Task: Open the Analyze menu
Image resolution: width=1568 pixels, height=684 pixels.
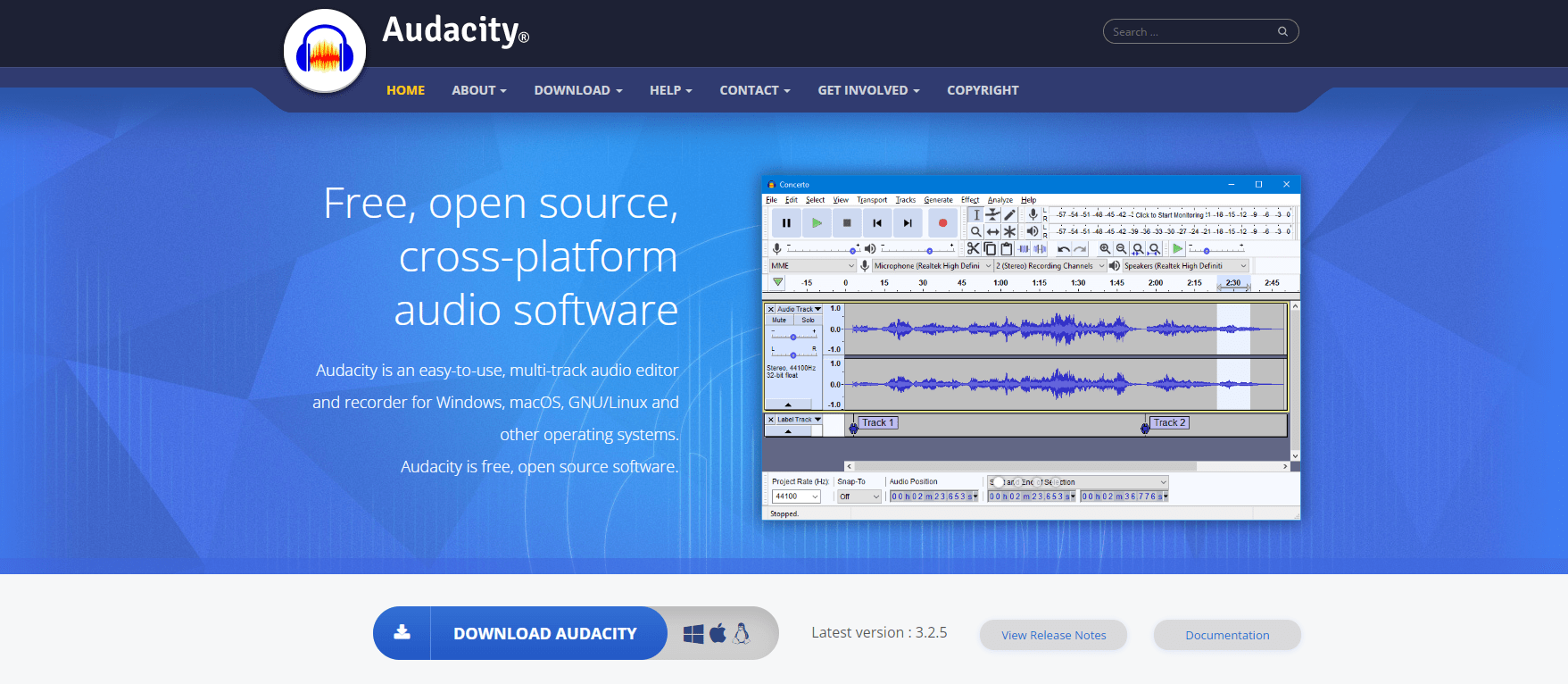Action: tap(1000, 200)
